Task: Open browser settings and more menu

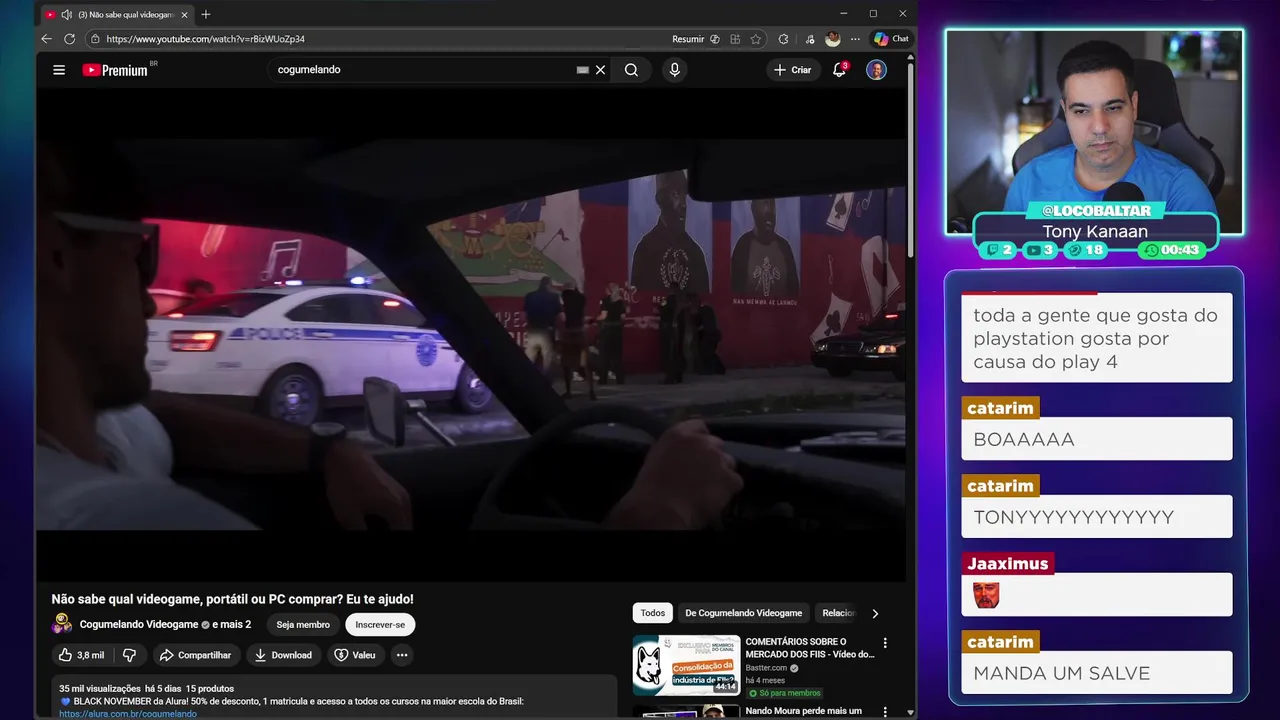Action: pyautogui.click(x=855, y=39)
